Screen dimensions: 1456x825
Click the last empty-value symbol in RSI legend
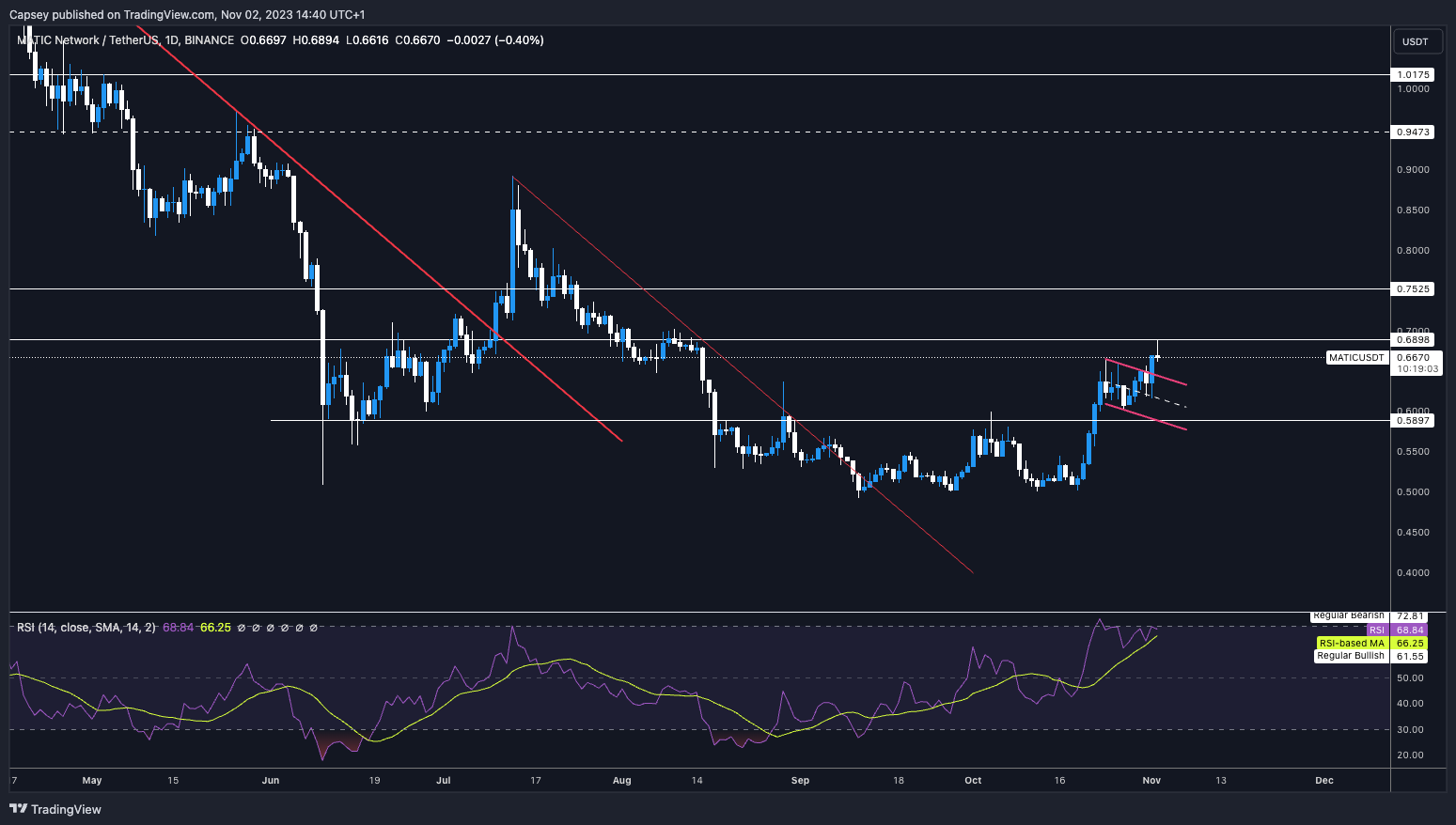313,627
